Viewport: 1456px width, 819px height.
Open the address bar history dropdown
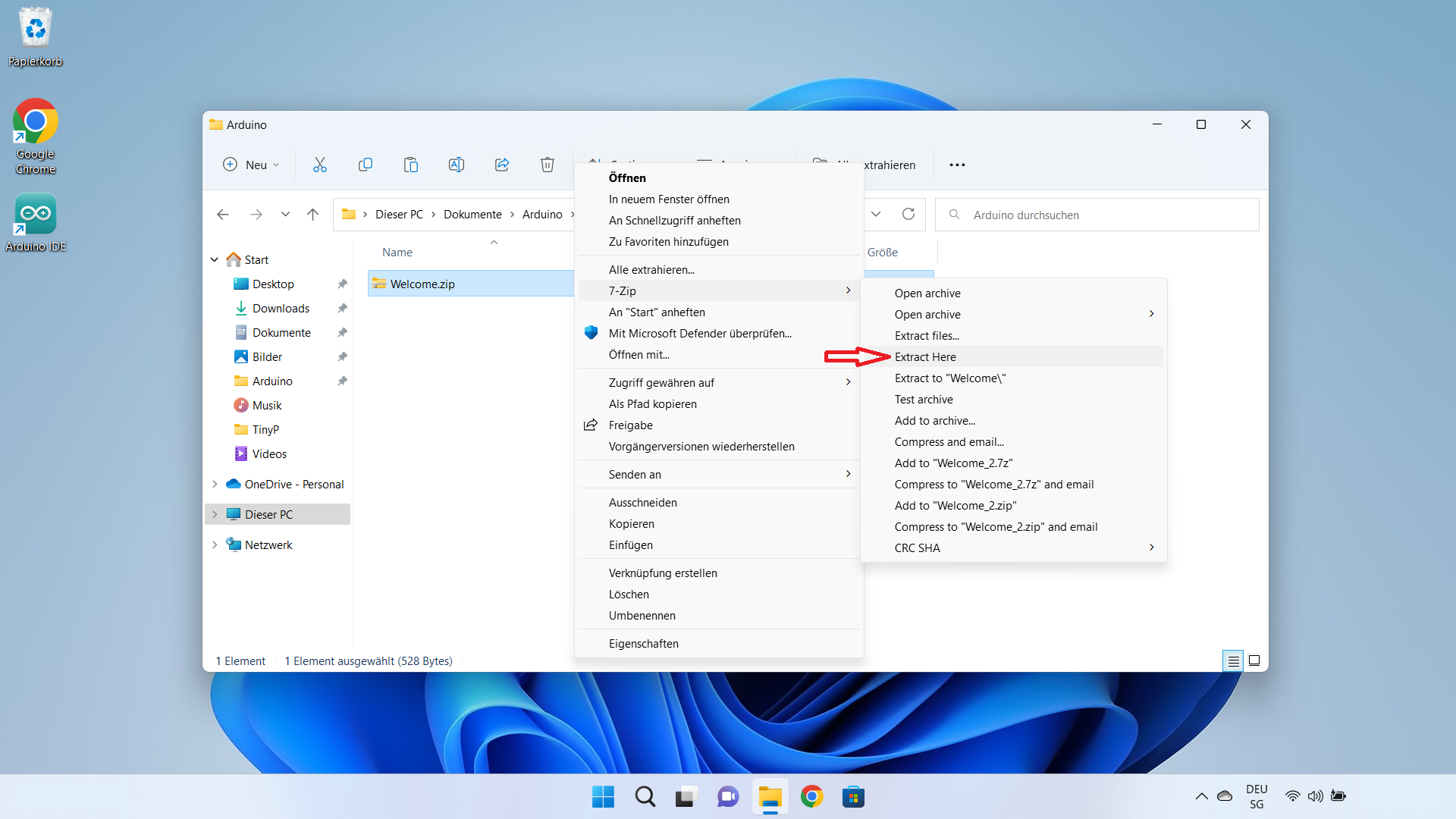coord(876,214)
